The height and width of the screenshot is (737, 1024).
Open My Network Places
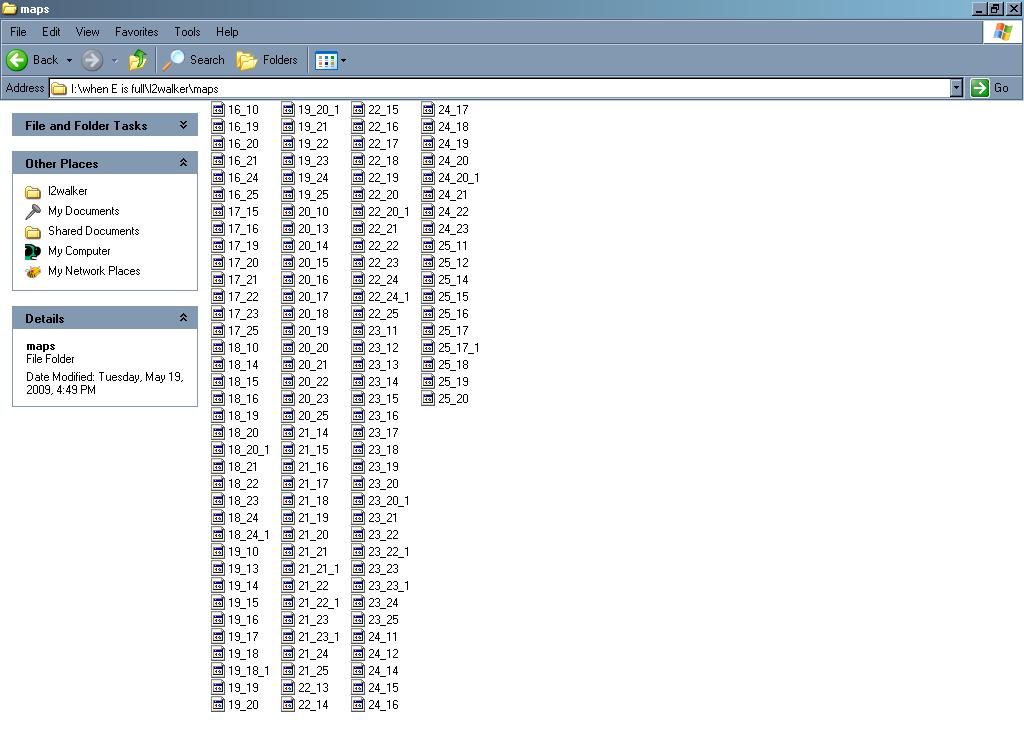click(x=94, y=270)
